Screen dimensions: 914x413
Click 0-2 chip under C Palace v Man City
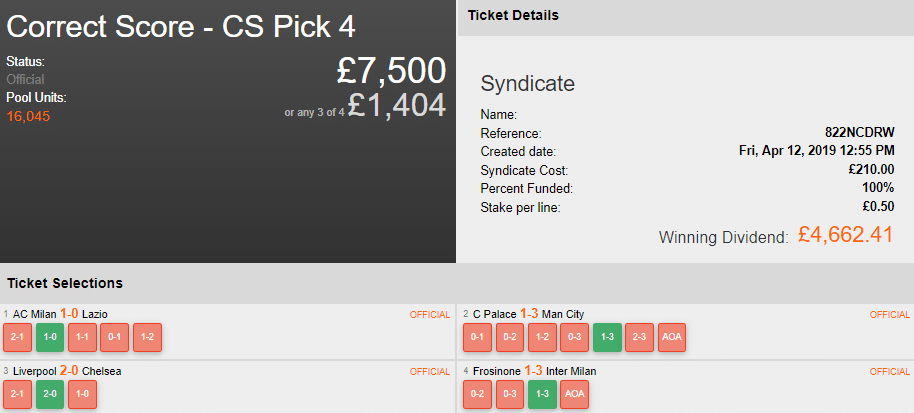click(510, 338)
